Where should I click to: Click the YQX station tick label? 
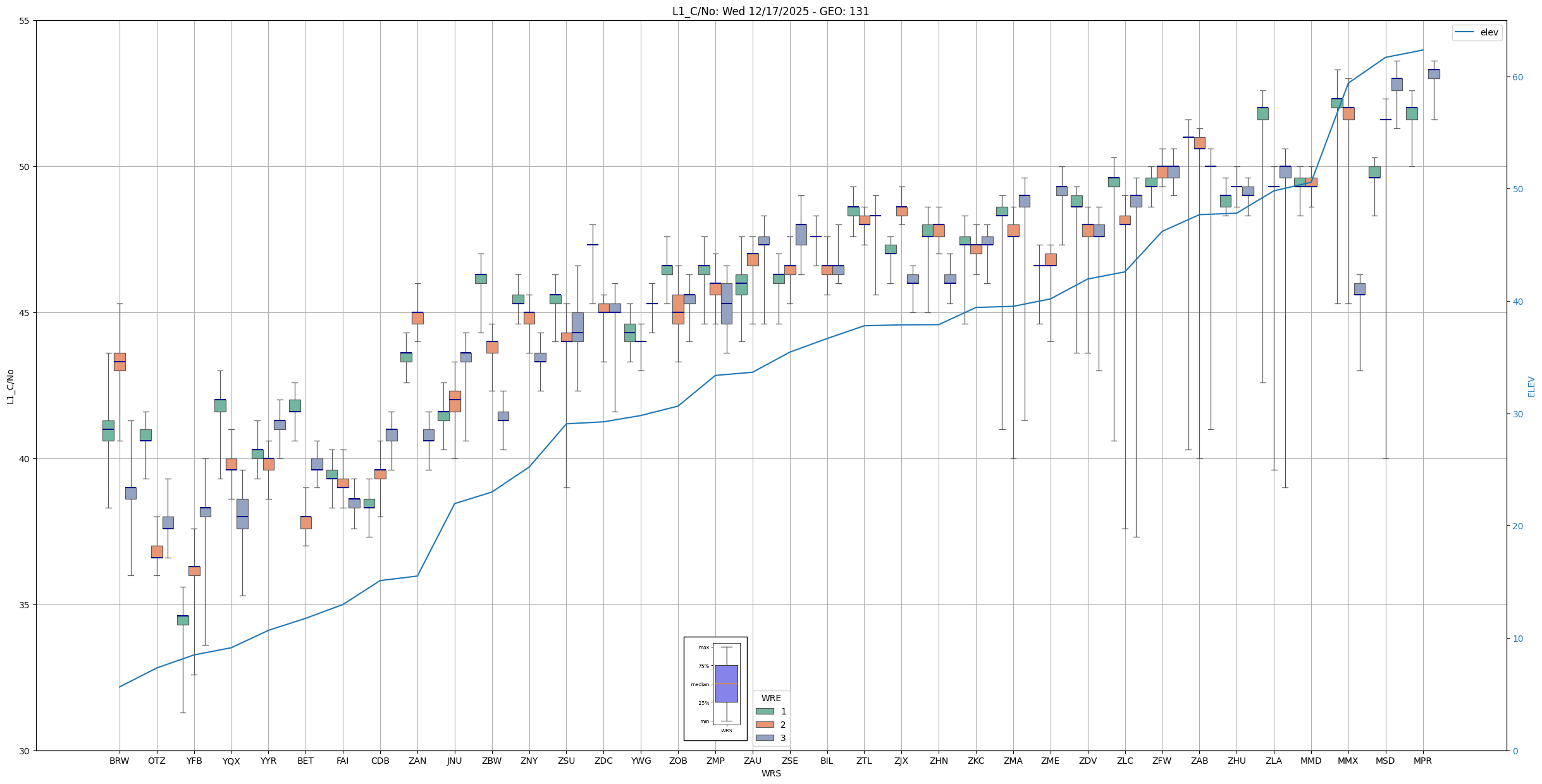coord(231,761)
